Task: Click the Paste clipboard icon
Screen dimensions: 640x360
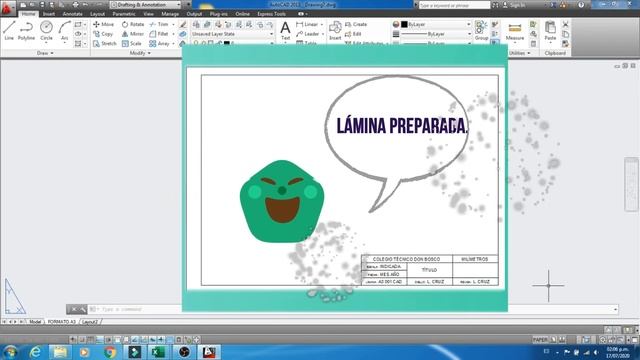Action: coord(550,31)
